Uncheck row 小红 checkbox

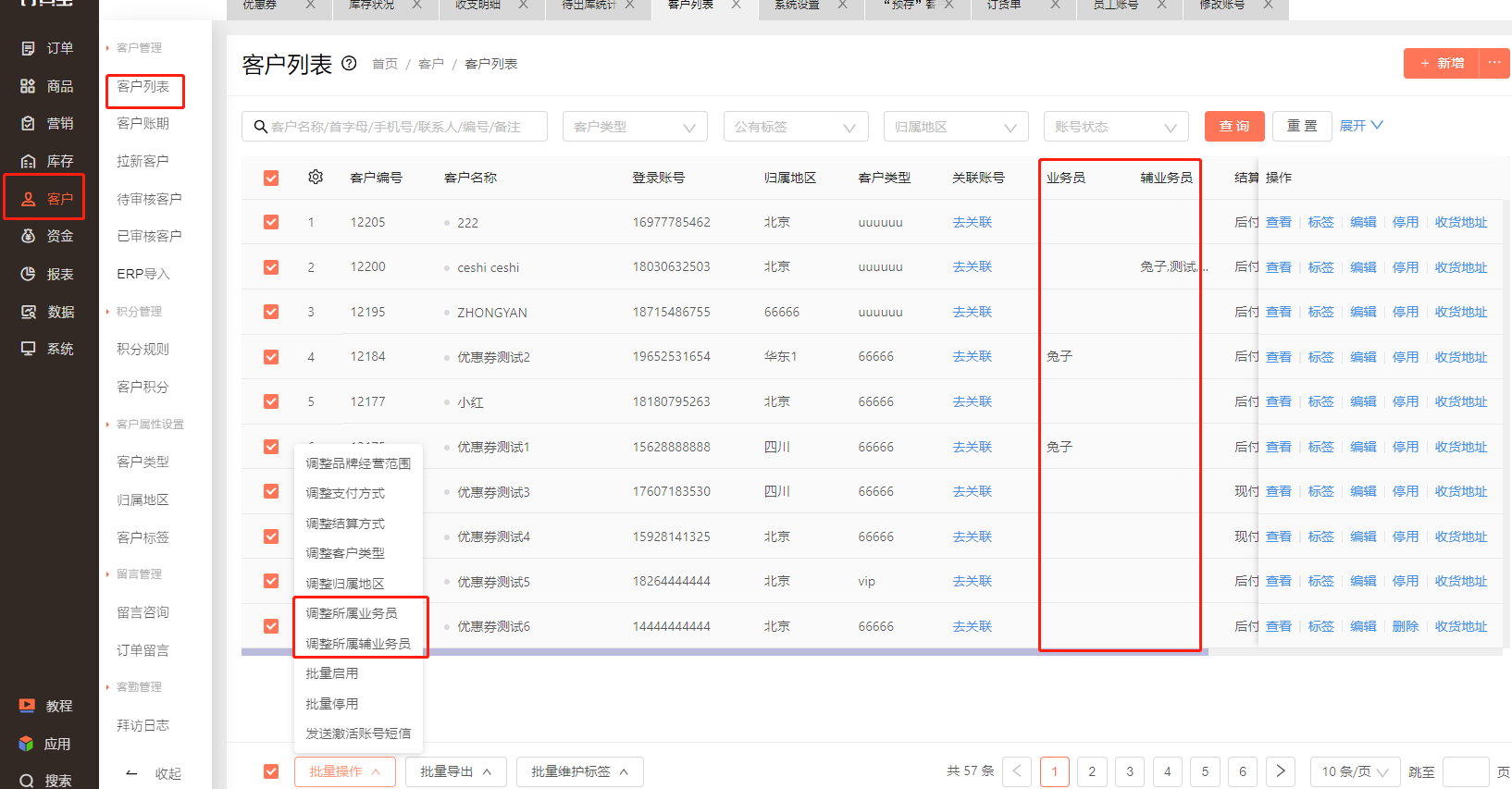click(271, 401)
